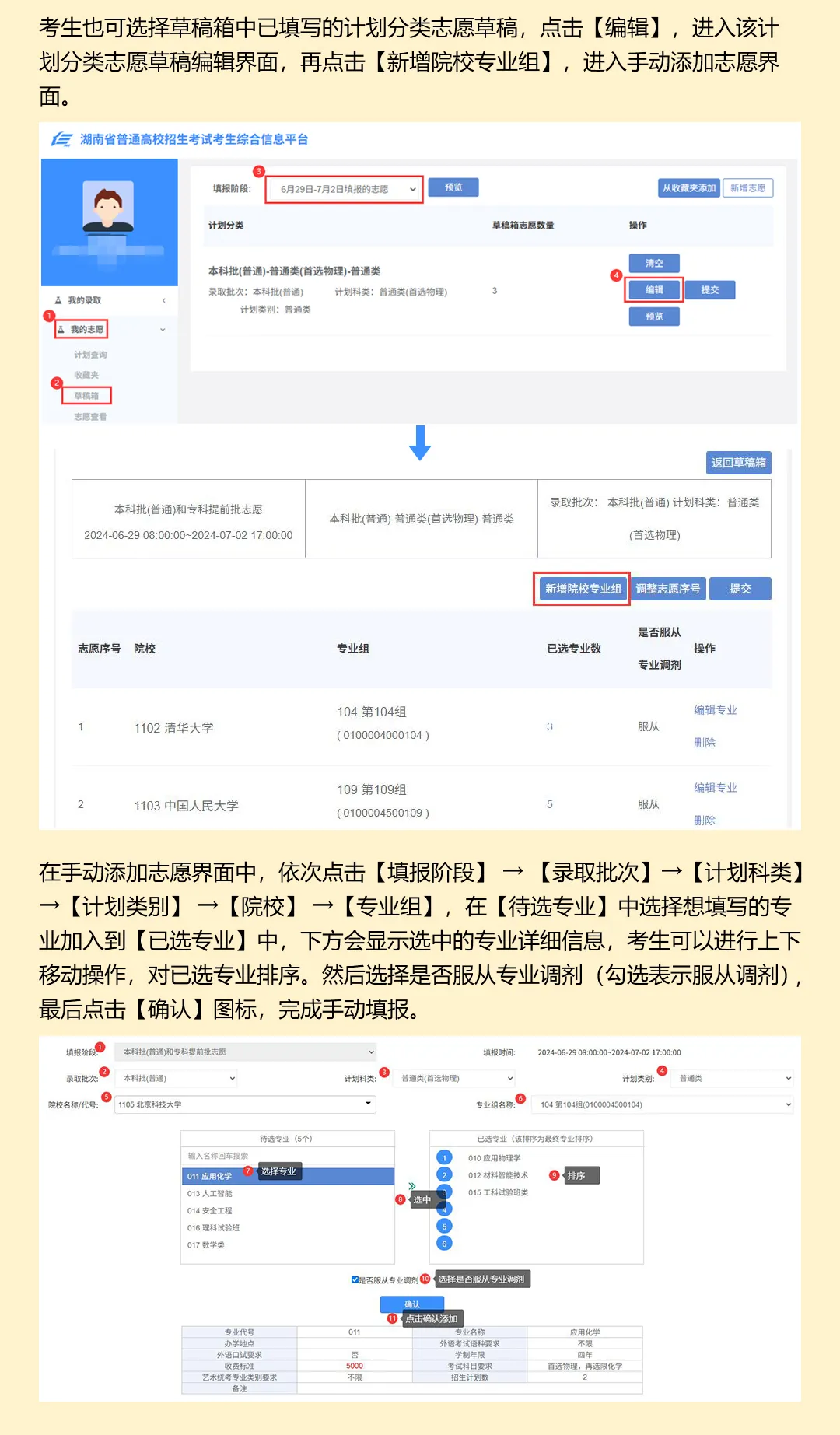Image resolution: width=840 pixels, height=1435 pixels.
Task: Click ranking circle number 6 in selected list
Action: [444, 1244]
